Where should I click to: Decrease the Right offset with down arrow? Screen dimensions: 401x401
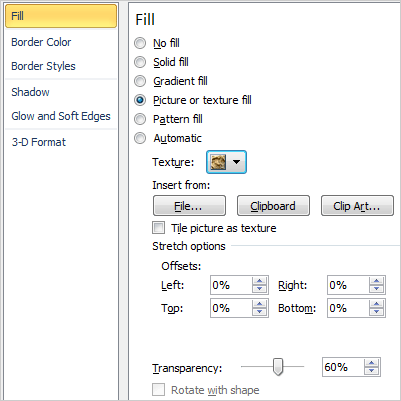[x=376, y=289]
